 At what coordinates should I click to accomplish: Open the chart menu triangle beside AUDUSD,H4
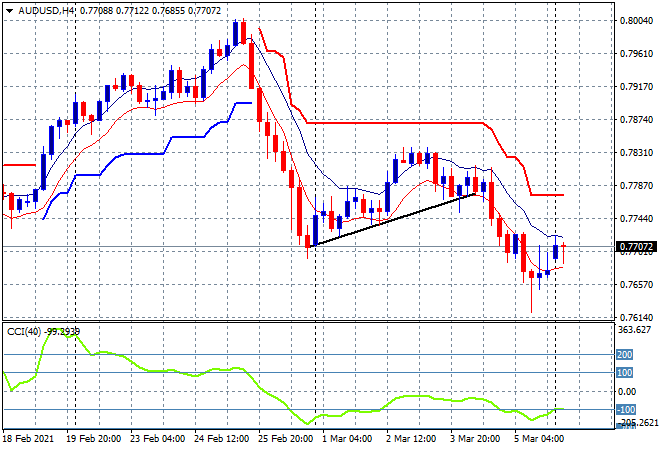pos(9,11)
